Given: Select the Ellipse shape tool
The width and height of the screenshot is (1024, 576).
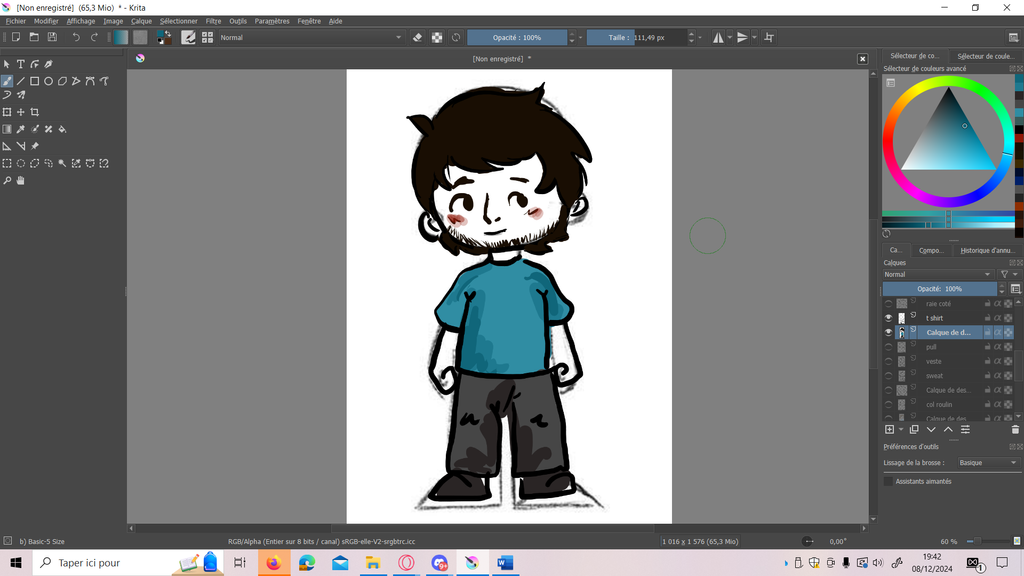Looking at the screenshot, I should pos(48,81).
